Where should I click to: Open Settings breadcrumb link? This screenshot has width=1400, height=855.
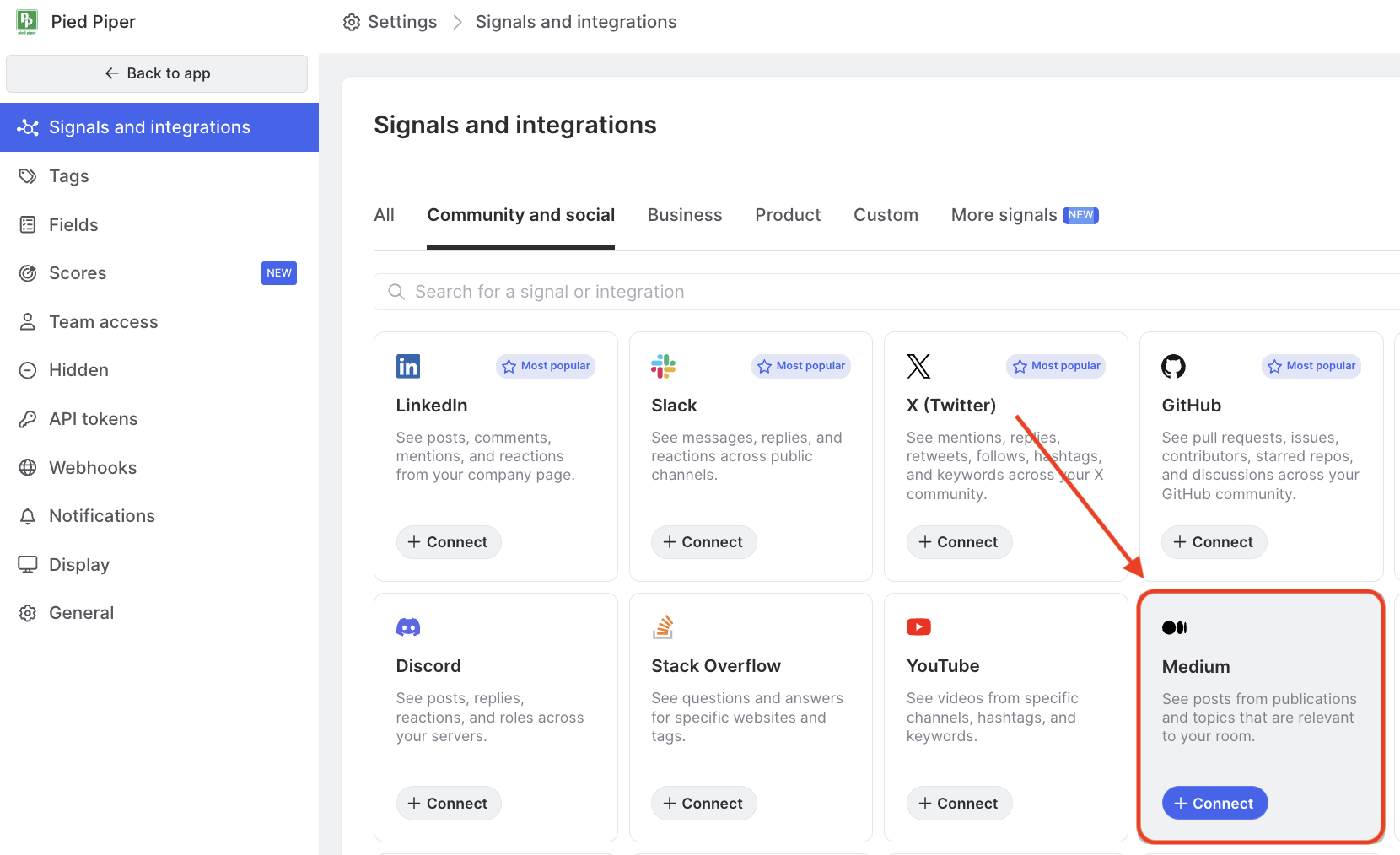click(402, 23)
